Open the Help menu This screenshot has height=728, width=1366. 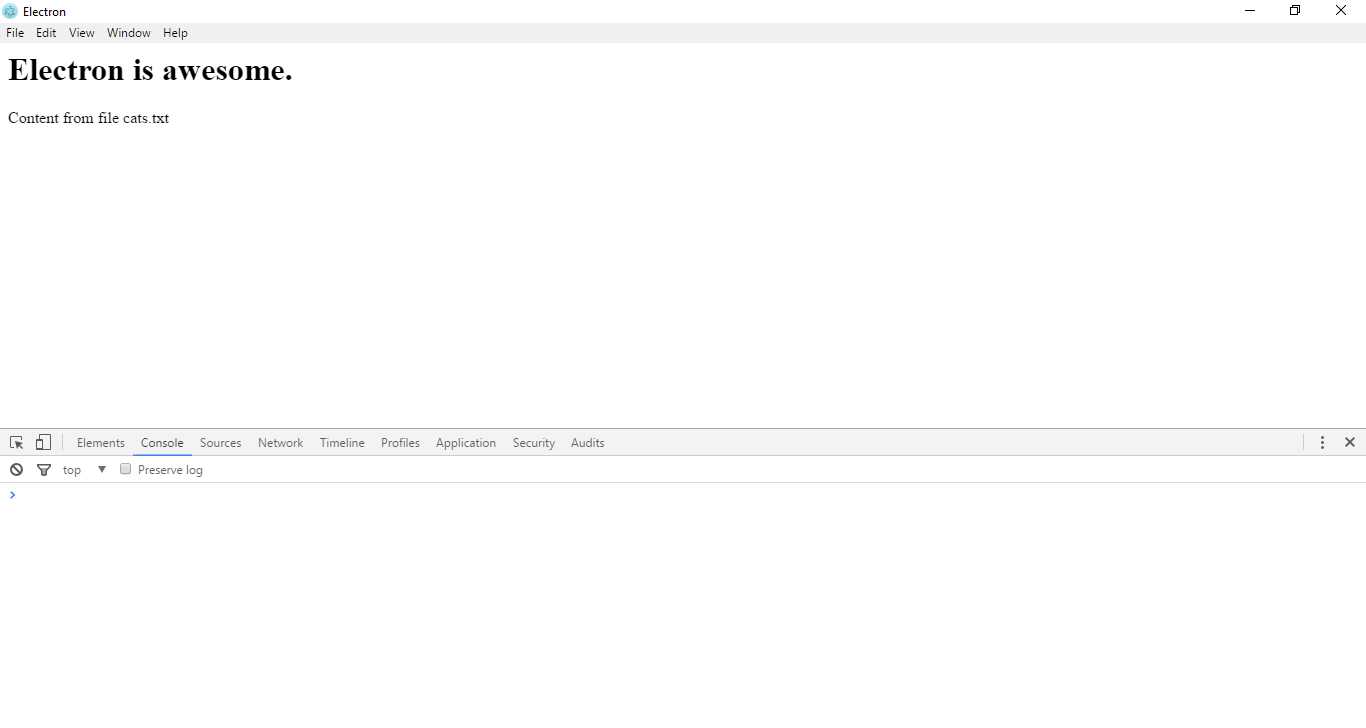[x=175, y=33]
